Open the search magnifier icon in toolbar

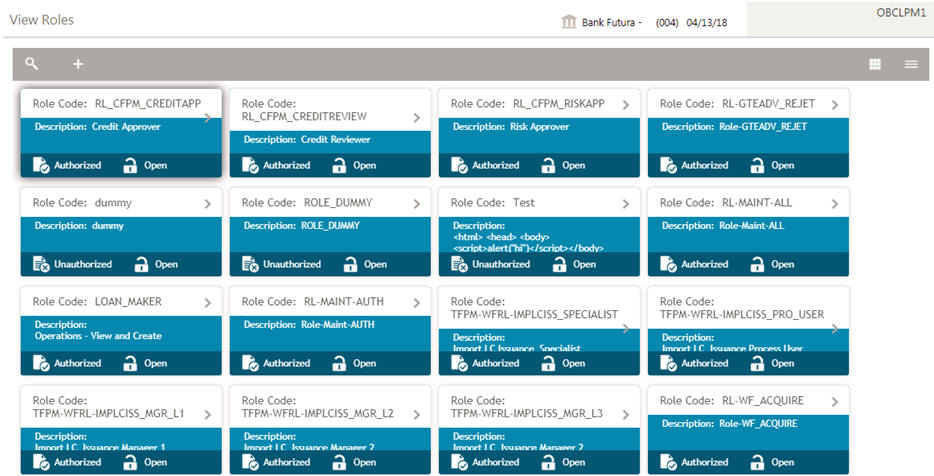pos(32,64)
